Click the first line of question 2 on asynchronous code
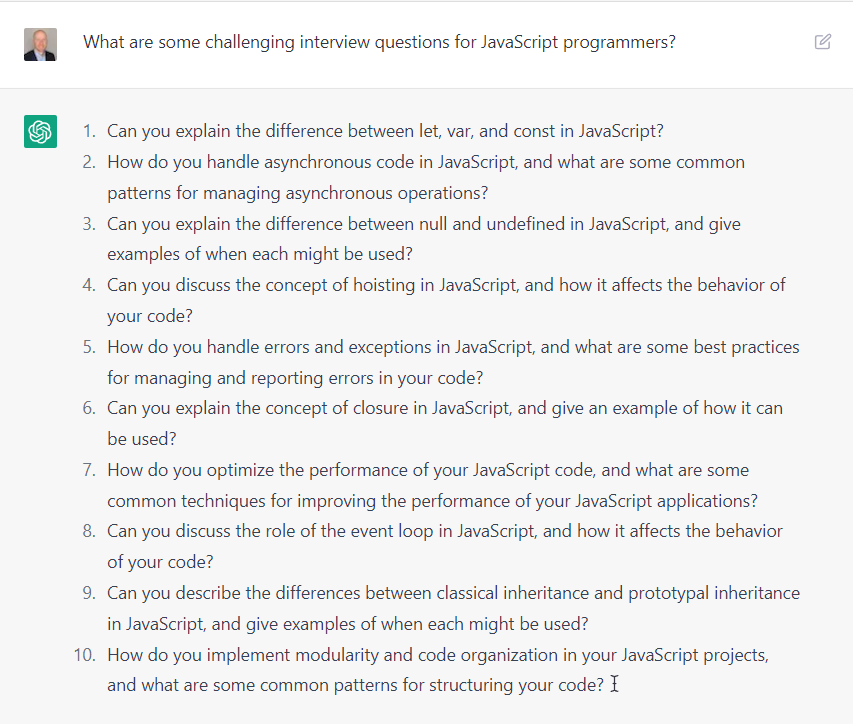The width and height of the screenshot is (853, 724). point(426,162)
